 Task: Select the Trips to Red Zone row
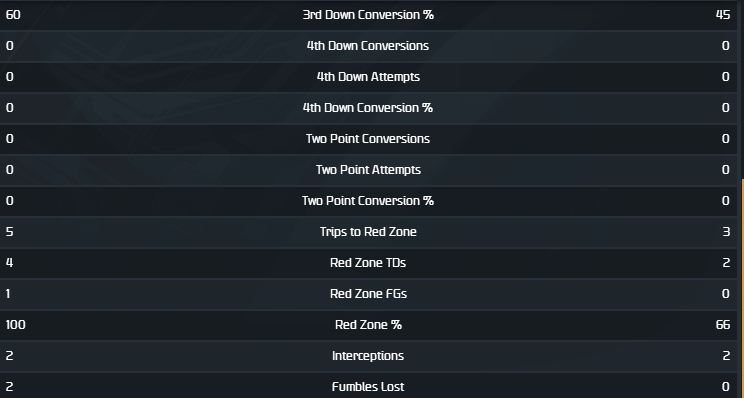coord(368,232)
